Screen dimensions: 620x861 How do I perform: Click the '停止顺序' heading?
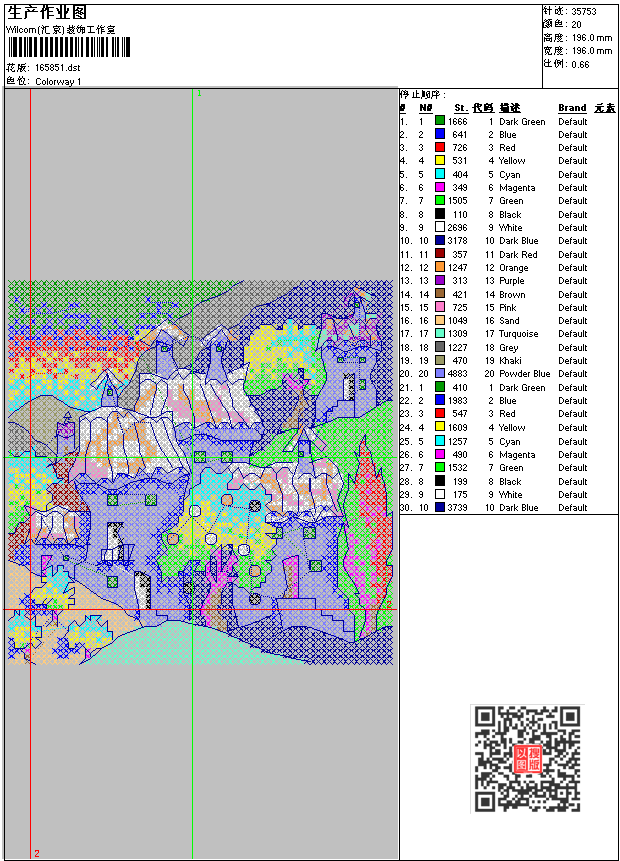click(x=423, y=94)
